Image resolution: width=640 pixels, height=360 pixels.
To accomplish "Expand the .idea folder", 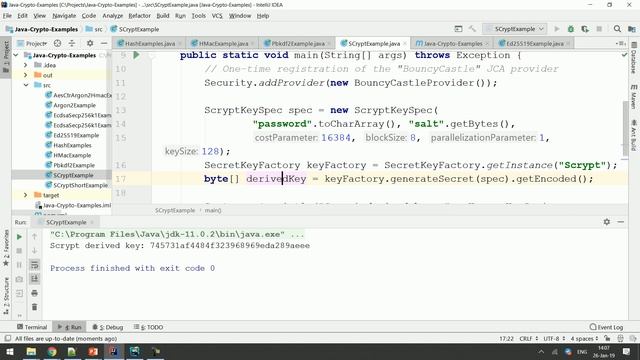I will (26, 65).
